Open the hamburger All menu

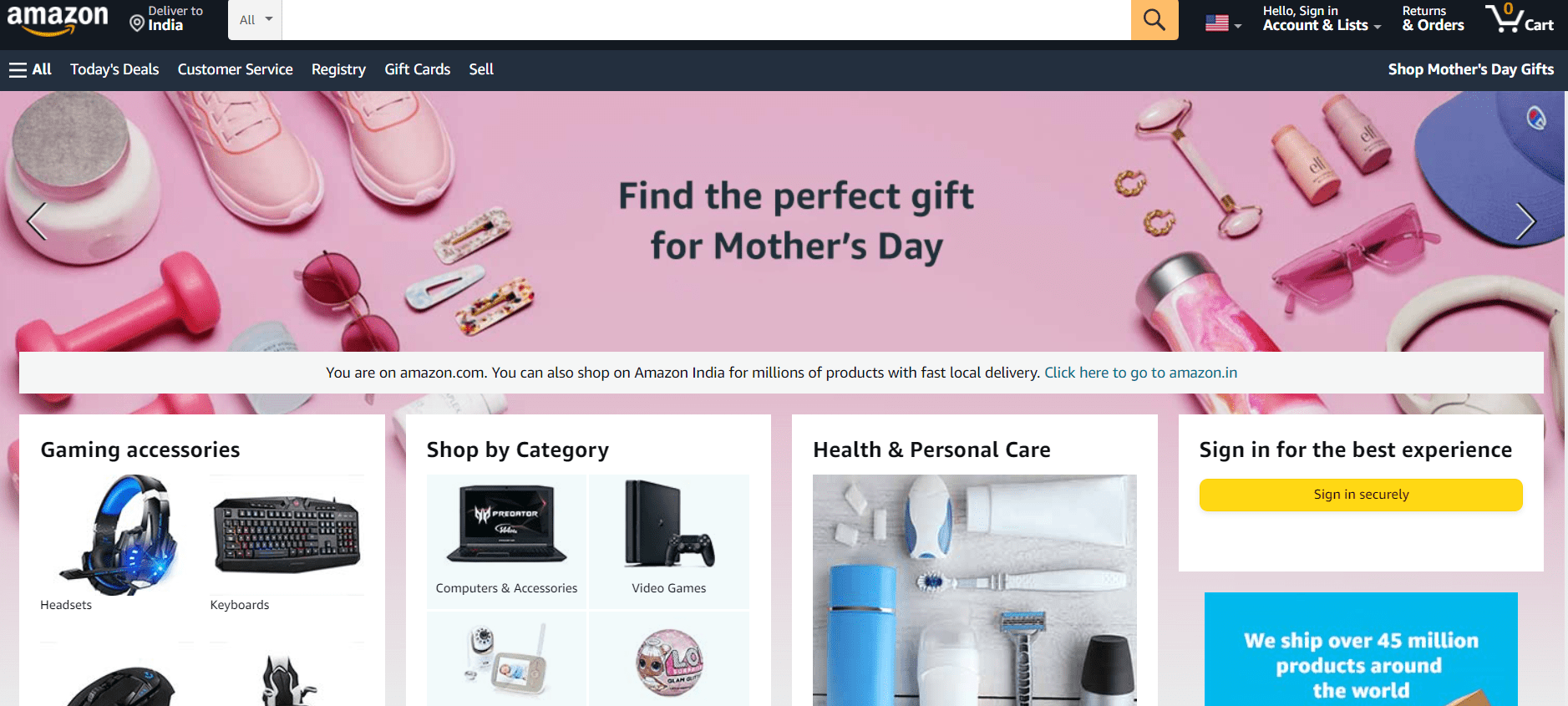point(30,69)
